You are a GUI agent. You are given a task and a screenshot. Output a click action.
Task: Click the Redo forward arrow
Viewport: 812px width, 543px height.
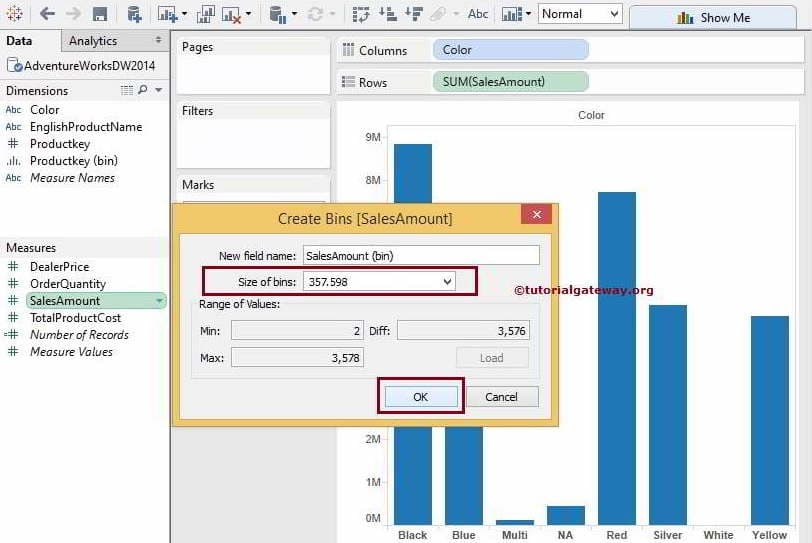tap(73, 14)
